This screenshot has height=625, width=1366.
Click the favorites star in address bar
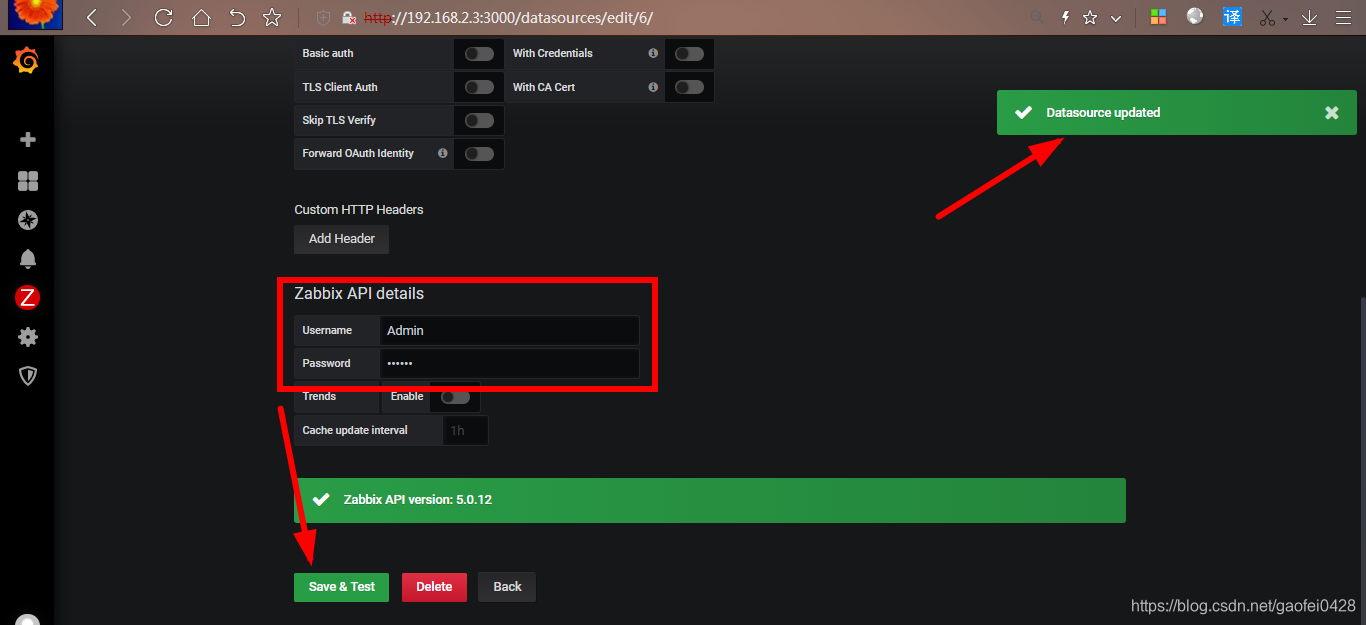click(1090, 17)
